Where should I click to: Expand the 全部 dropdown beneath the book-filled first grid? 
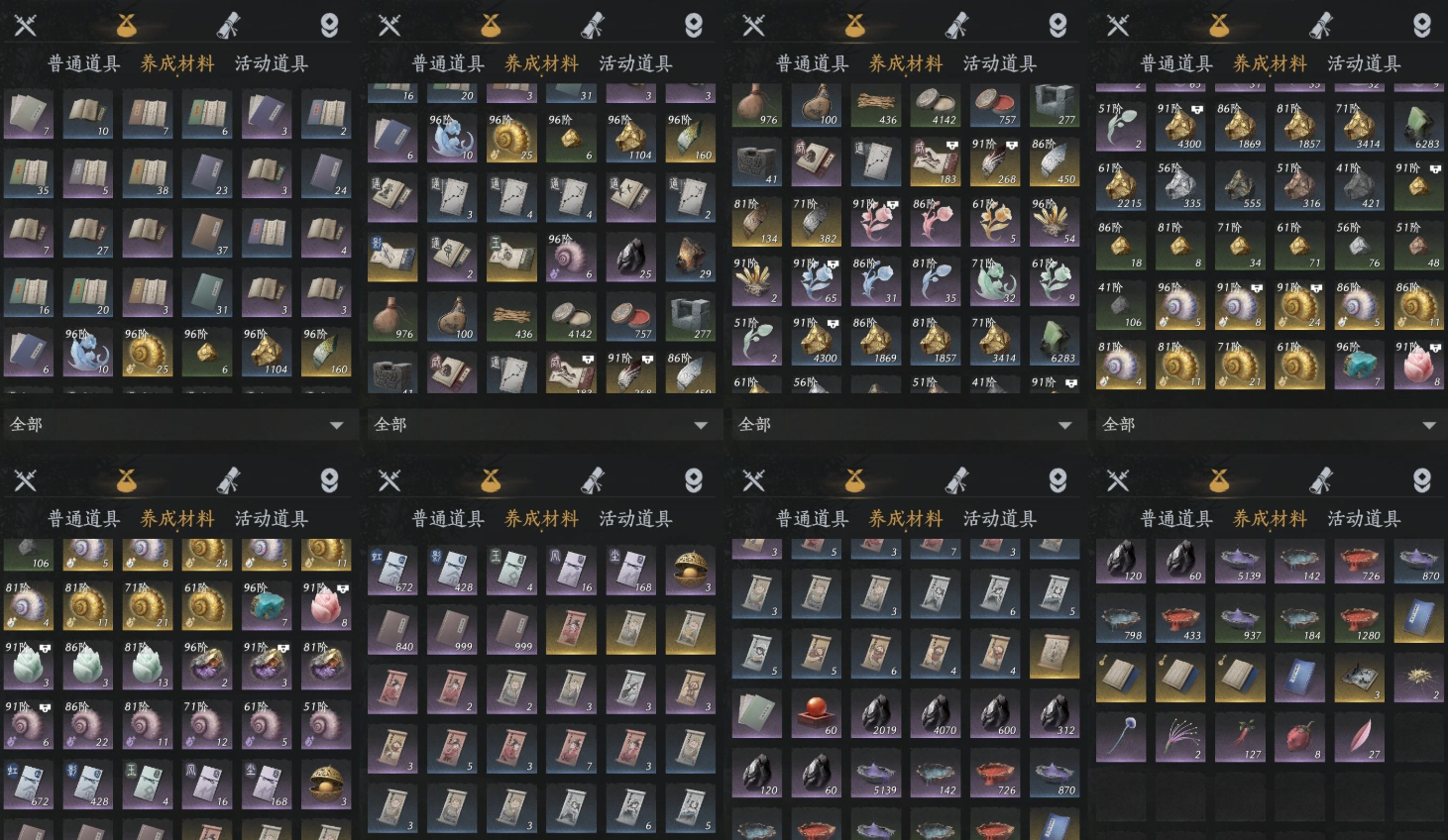point(177,424)
